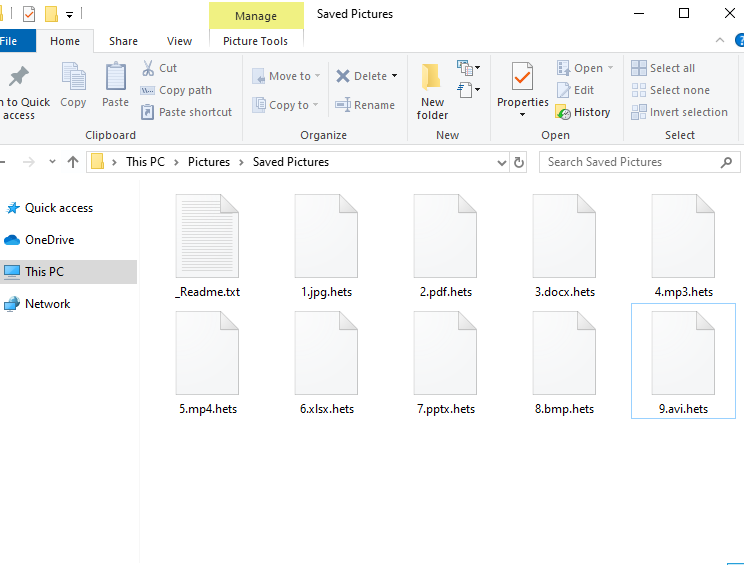The height and width of the screenshot is (565, 744).
Task: Expand the Delete dropdown arrow
Action: (x=394, y=76)
